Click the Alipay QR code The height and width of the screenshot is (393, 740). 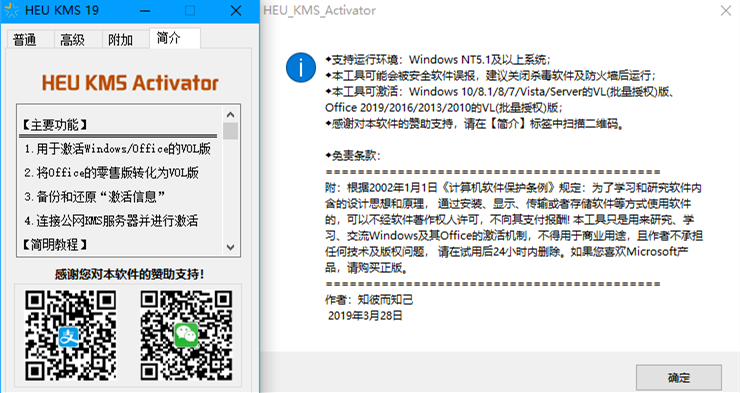click(70, 335)
